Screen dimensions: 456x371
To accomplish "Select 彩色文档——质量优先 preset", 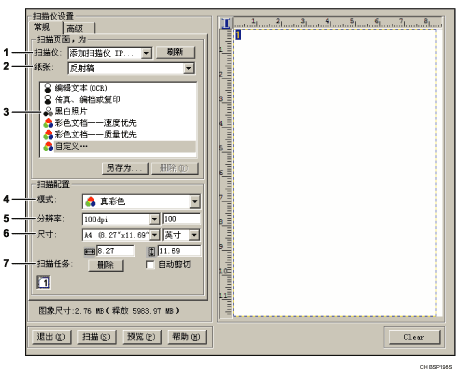I will point(118,135).
